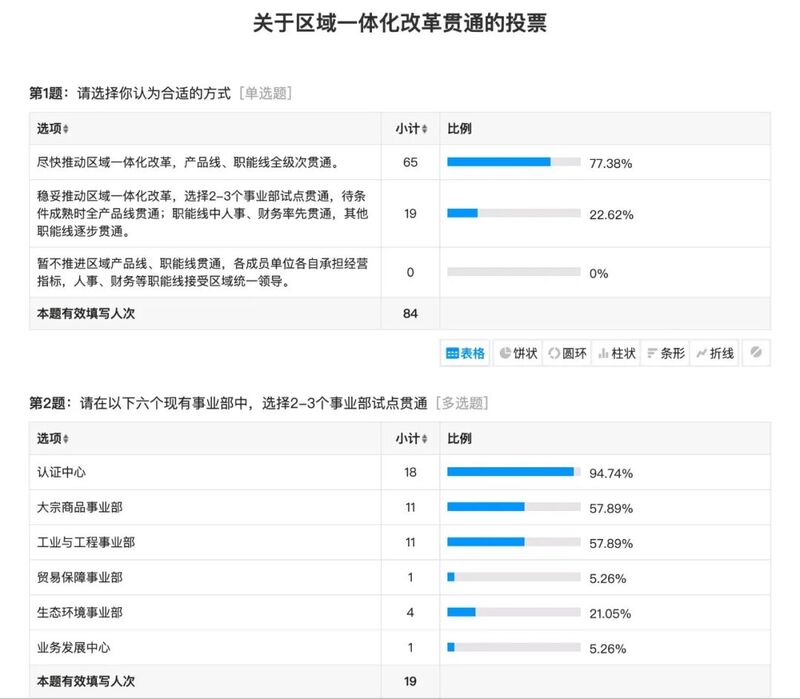Click the 77.38% progress bar
The width and height of the screenshot is (800, 699).
(514, 162)
